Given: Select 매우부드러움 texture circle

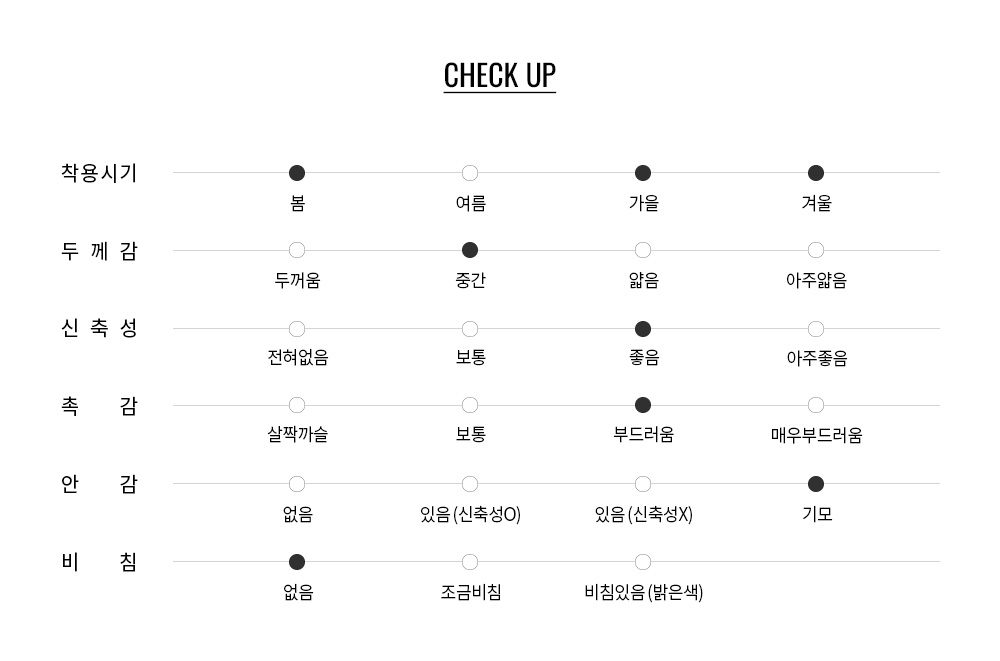Looking at the screenshot, I should coord(816,405).
